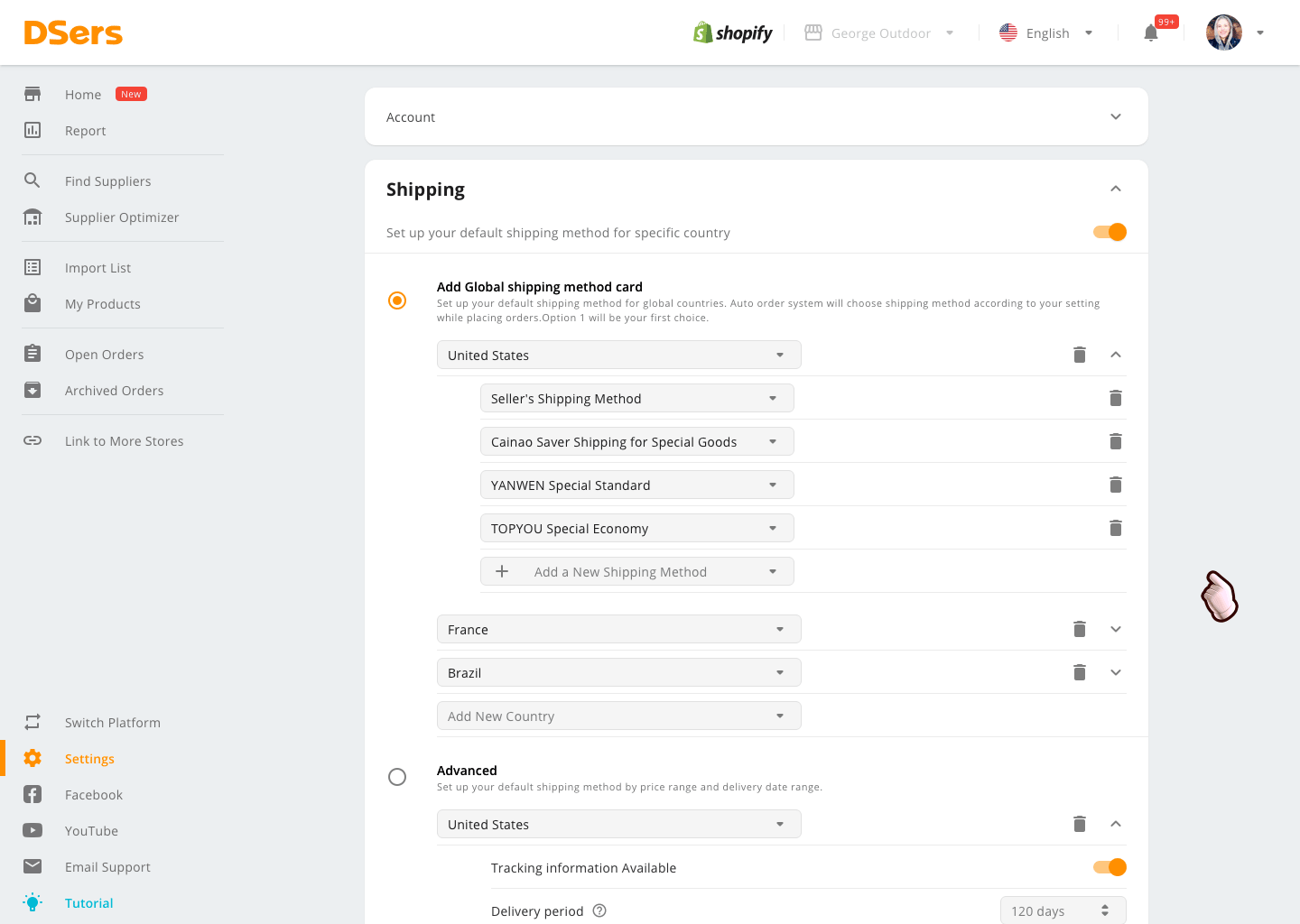This screenshot has width=1300, height=924.
Task: Toggle default shipping method for specific country
Action: tap(1110, 232)
